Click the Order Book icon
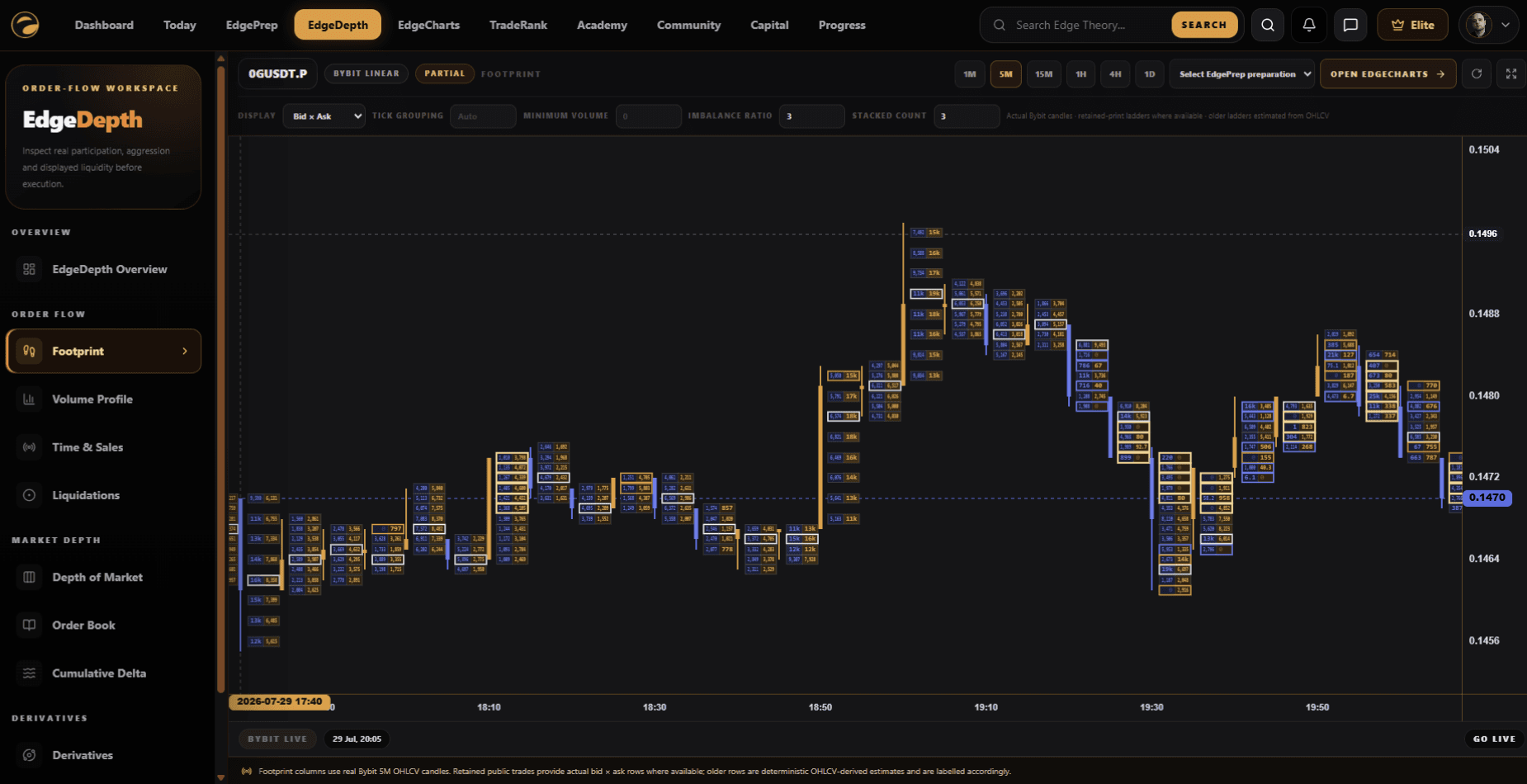 [x=29, y=625]
